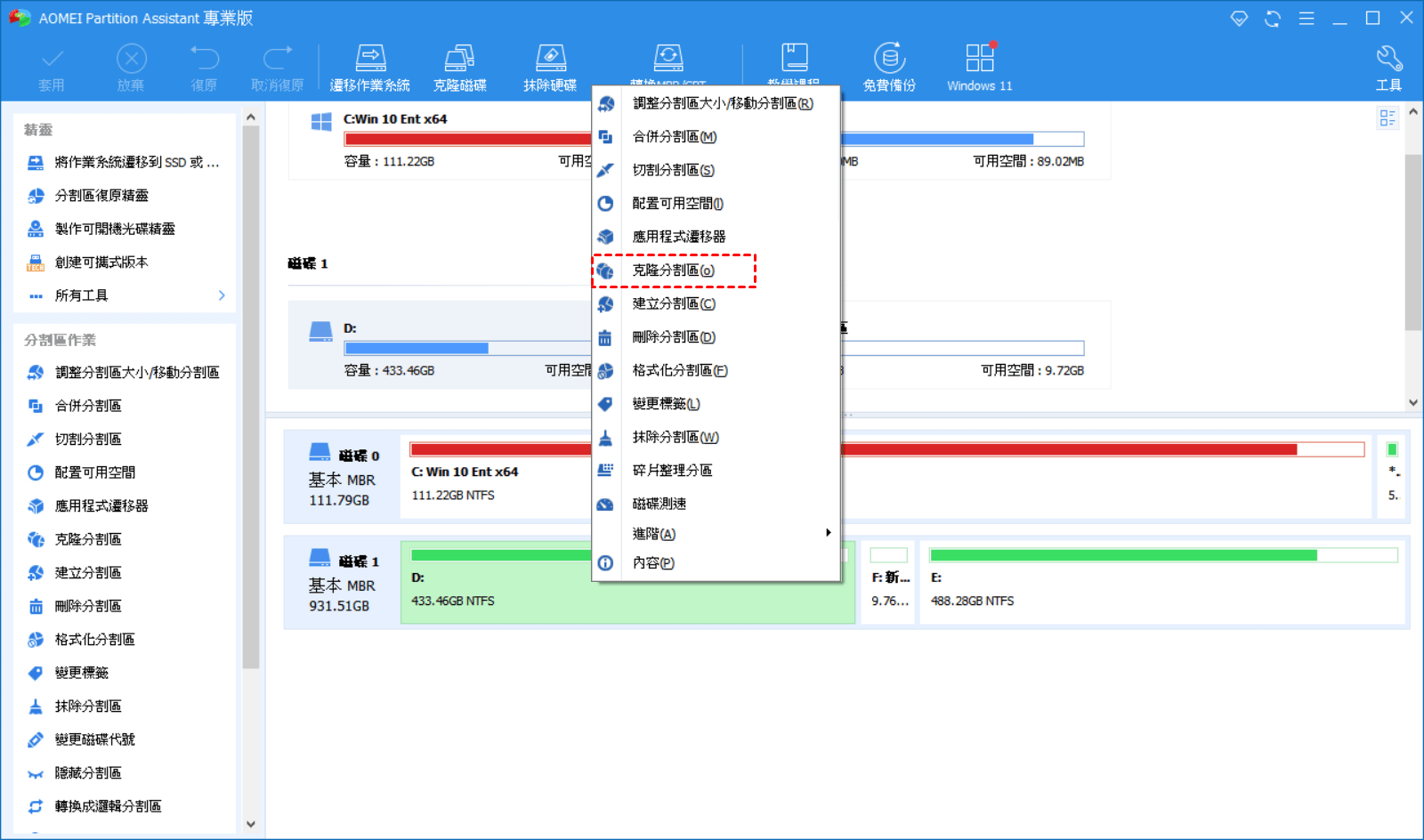Select the small * partition on 磁碟 0
1424x840 pixels.
(1392, 476)
